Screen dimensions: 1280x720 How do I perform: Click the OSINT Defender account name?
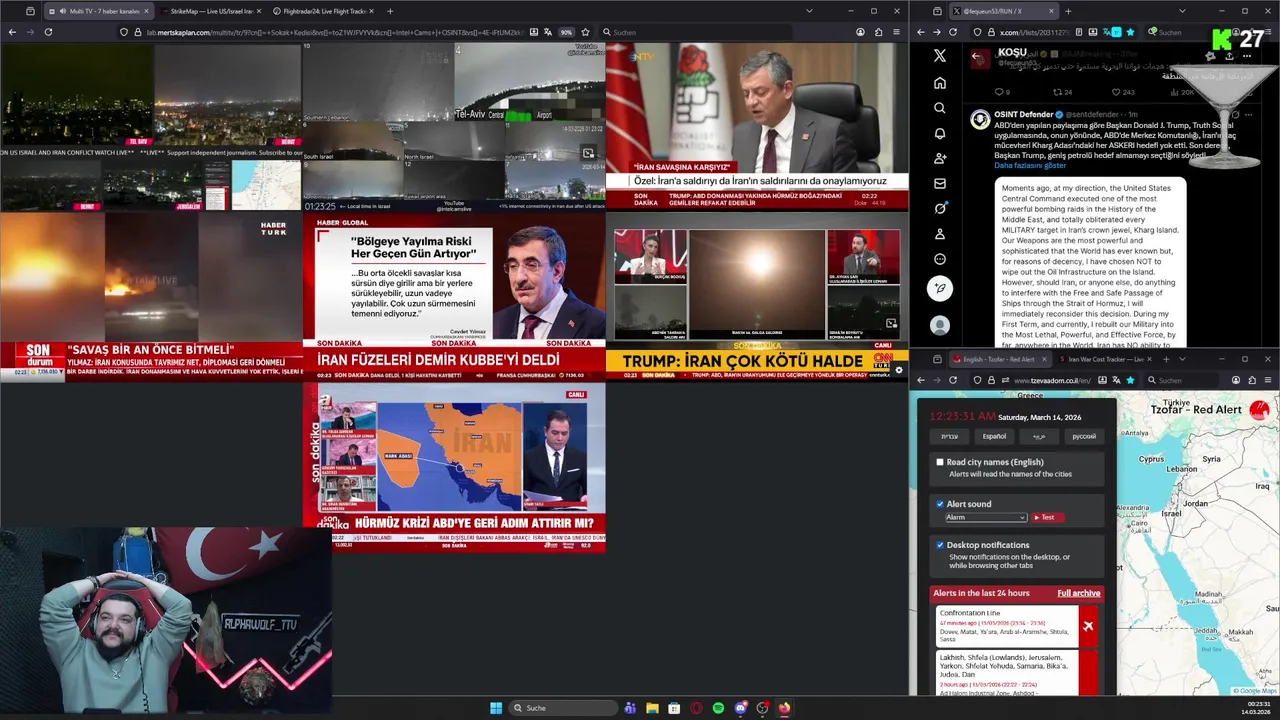[1024, 115]
